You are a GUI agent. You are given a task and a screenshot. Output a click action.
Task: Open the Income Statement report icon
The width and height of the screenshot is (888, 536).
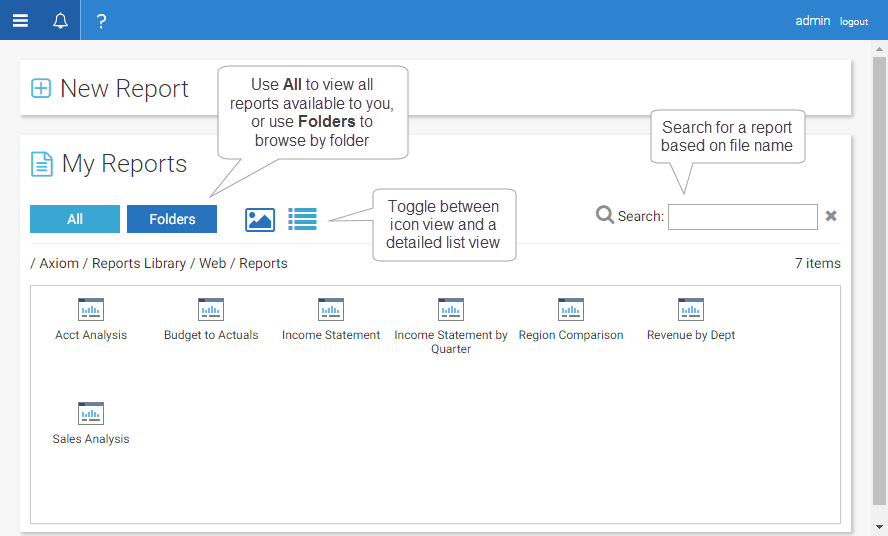coord(331,309)
